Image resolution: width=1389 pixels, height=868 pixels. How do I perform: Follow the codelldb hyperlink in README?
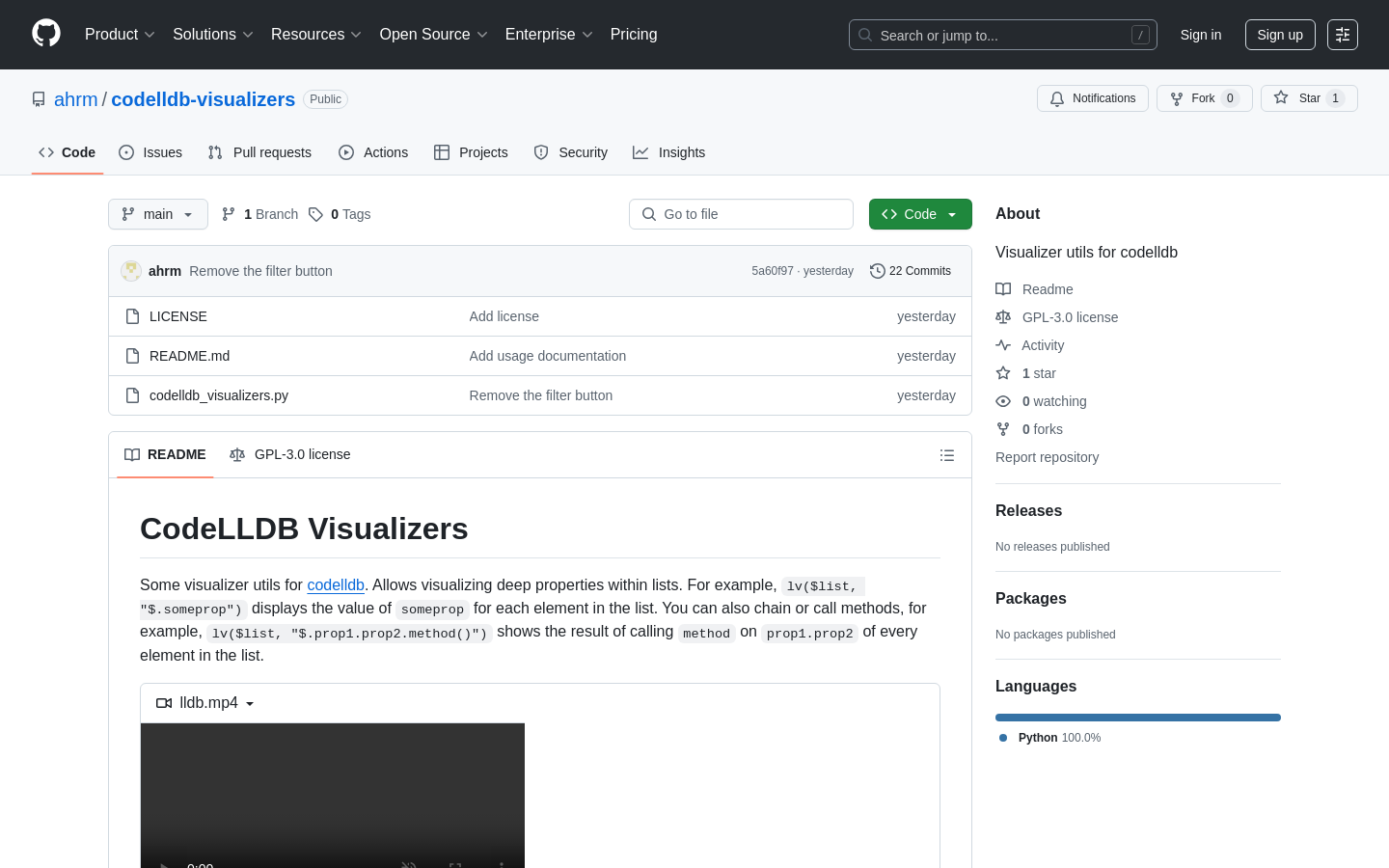[x=336, y=584]
